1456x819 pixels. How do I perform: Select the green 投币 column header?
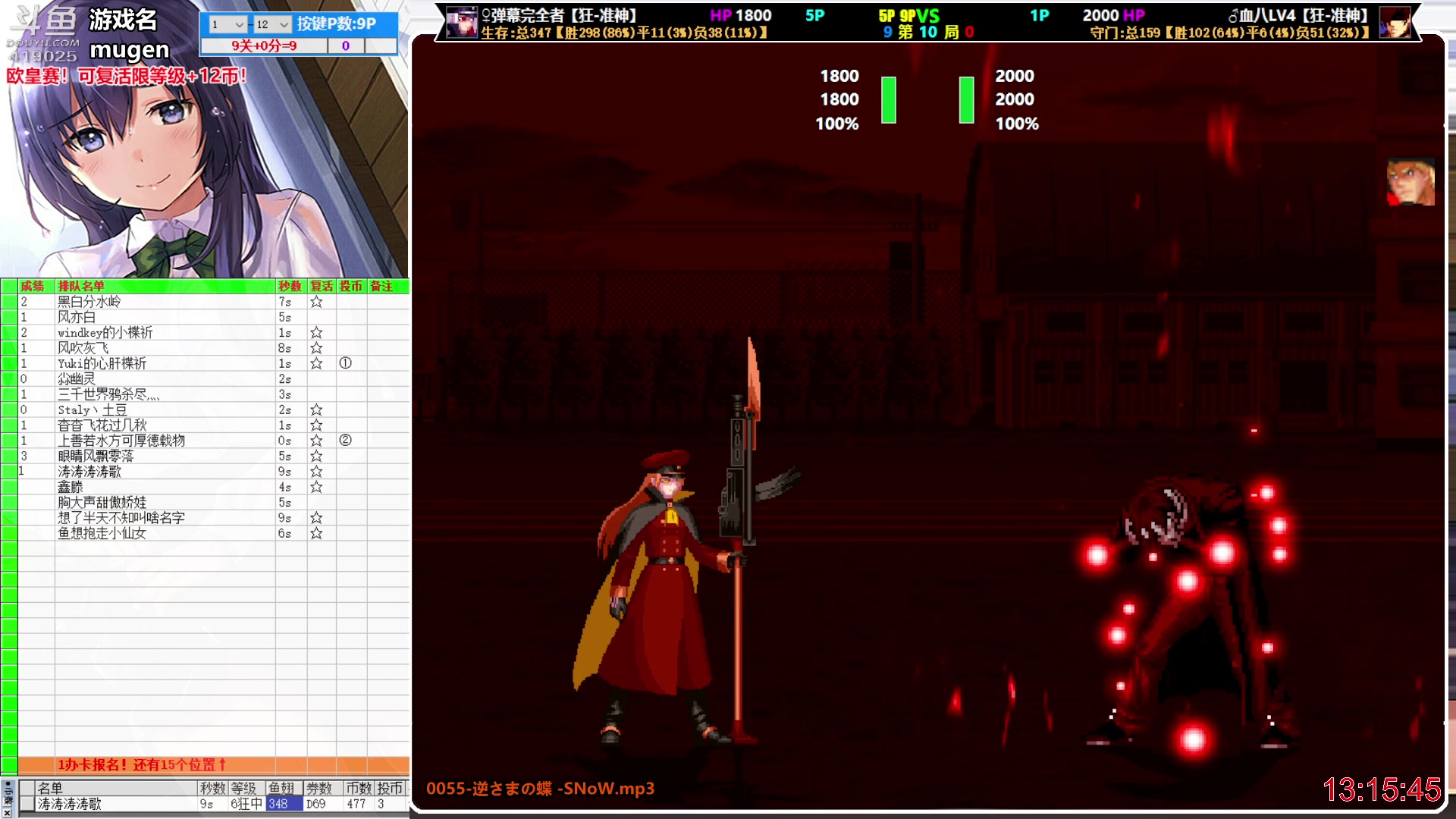pos(351,286)
